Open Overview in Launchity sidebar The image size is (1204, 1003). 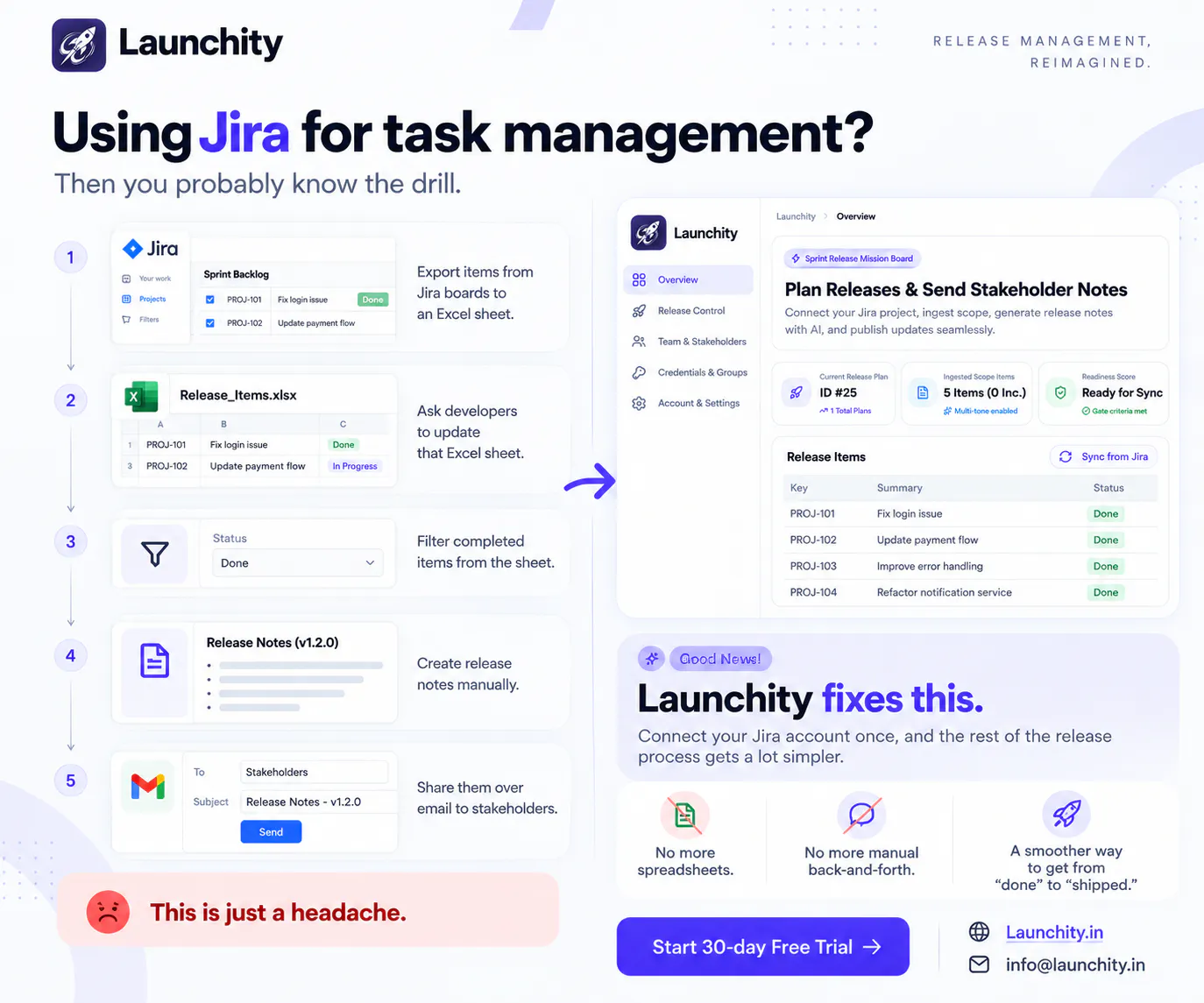(688, 279)
